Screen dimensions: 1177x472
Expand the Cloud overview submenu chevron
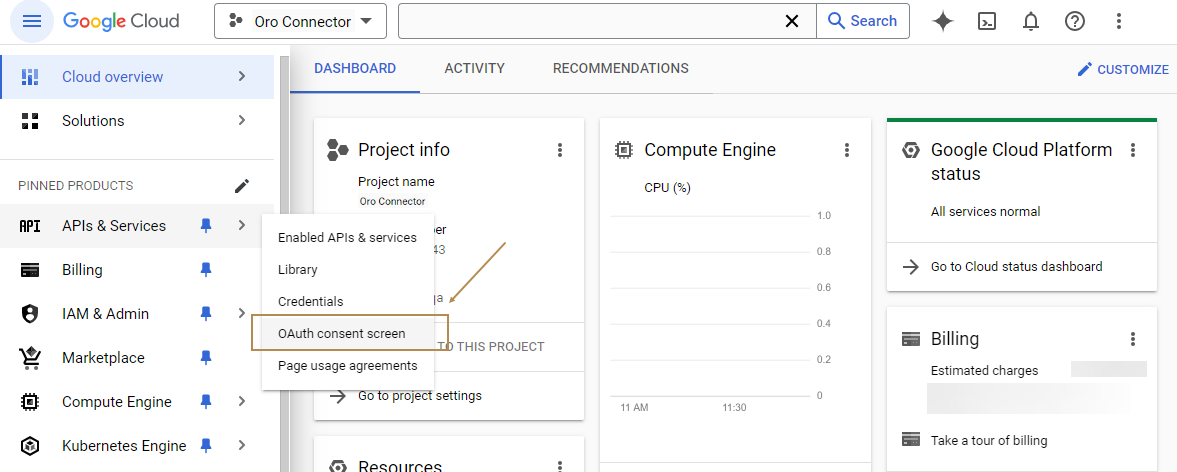point(241,77)
